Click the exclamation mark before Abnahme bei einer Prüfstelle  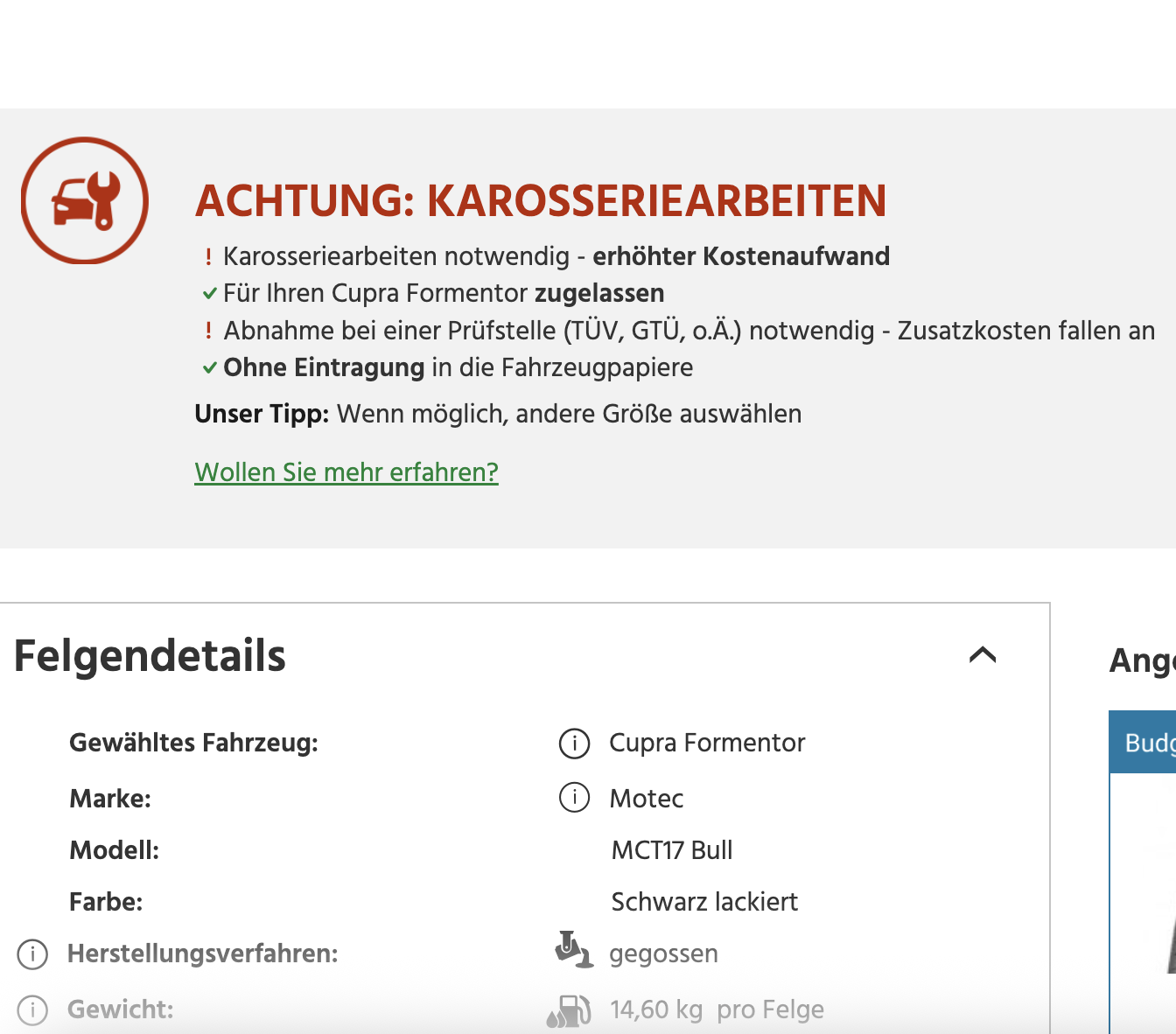(208, 331)
